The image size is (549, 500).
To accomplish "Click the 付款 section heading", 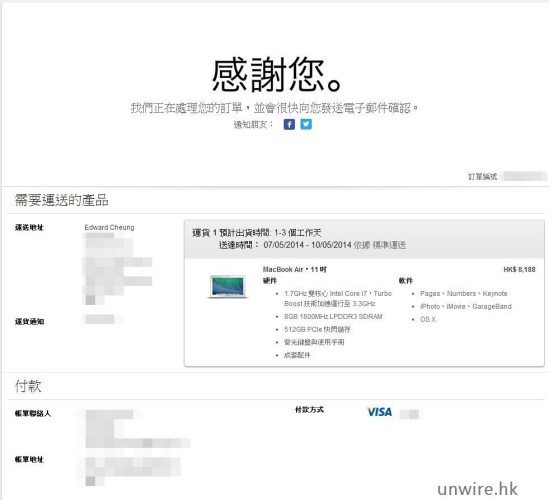I will [x=28, y=386].
